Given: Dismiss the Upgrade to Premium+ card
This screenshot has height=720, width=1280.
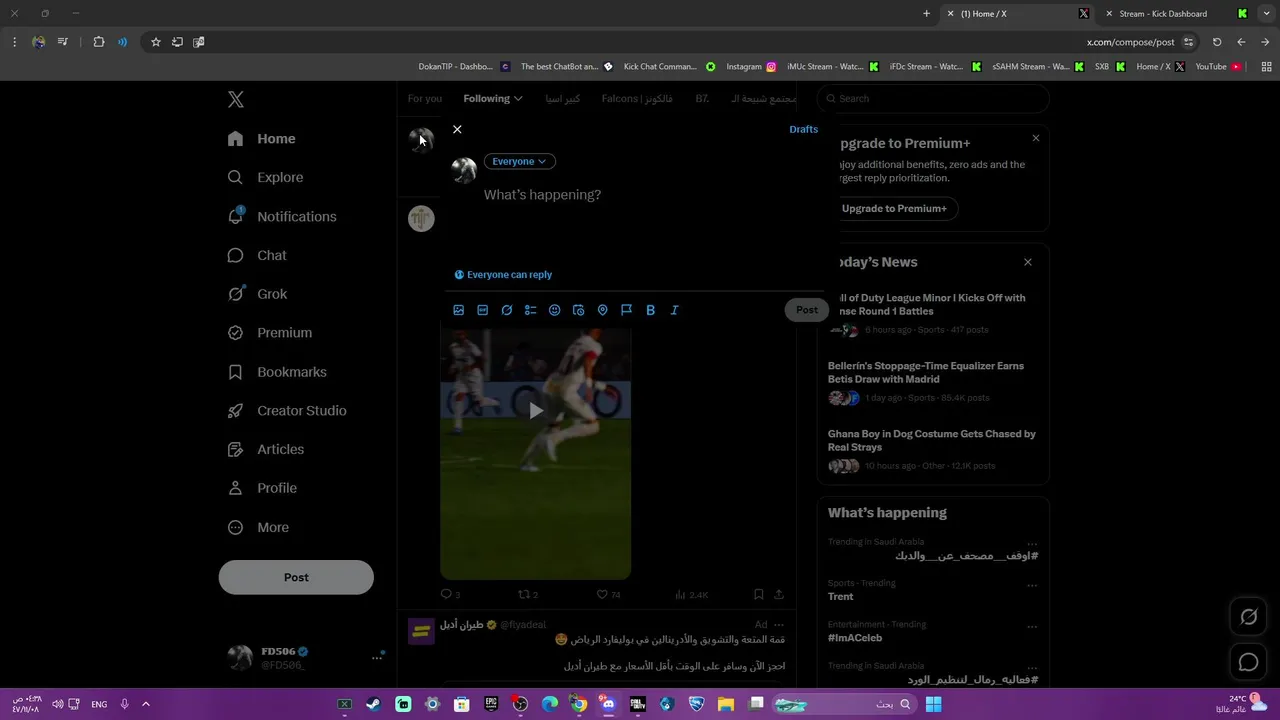Looking at the screenshot, I should click(x=1036, y=138).
